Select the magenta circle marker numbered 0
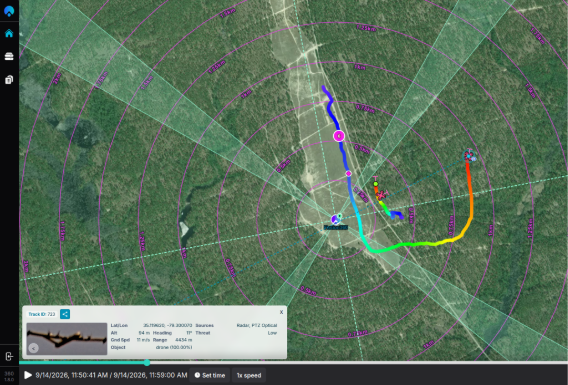 click(x=339, y=136)
